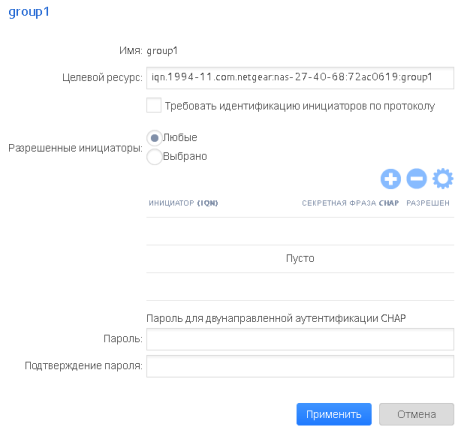Click 'Пароль для двунаправленной аутентификации CHAP' heading
The width and height of the screenshot is (464, 433).
(276, 318)
